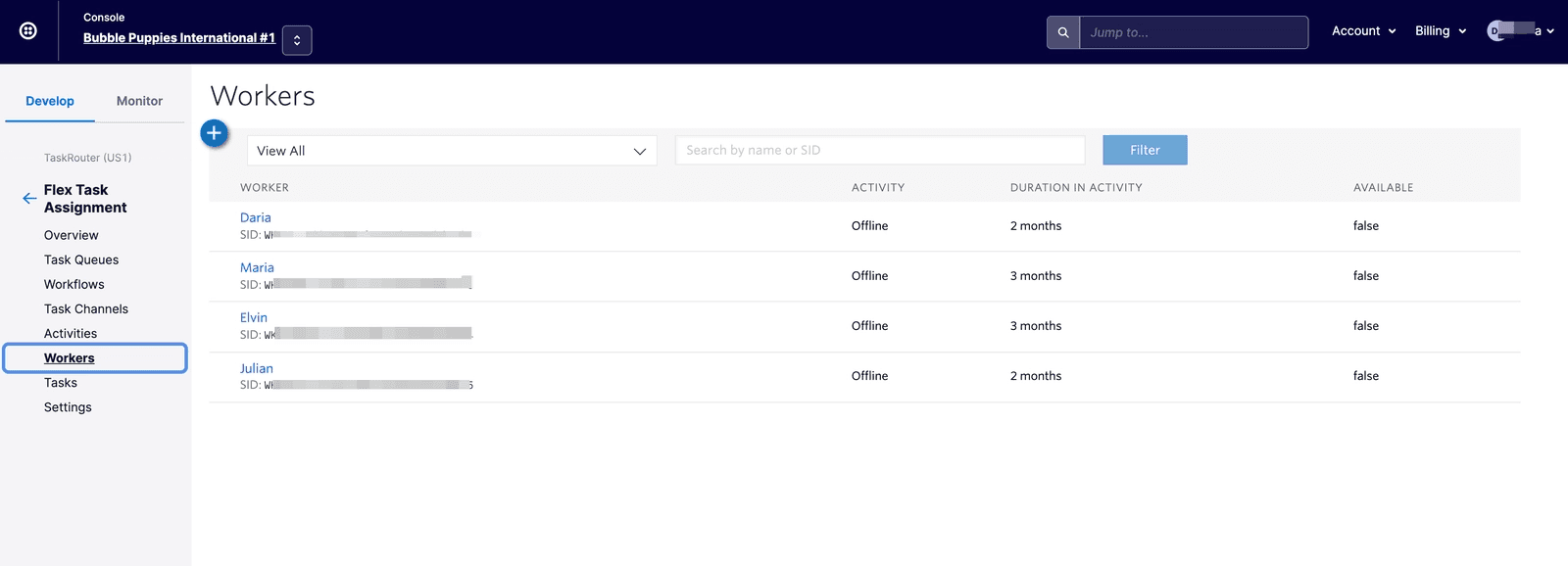
Task: Open the account switcher arrows button
Action: (x=297, y=40)
